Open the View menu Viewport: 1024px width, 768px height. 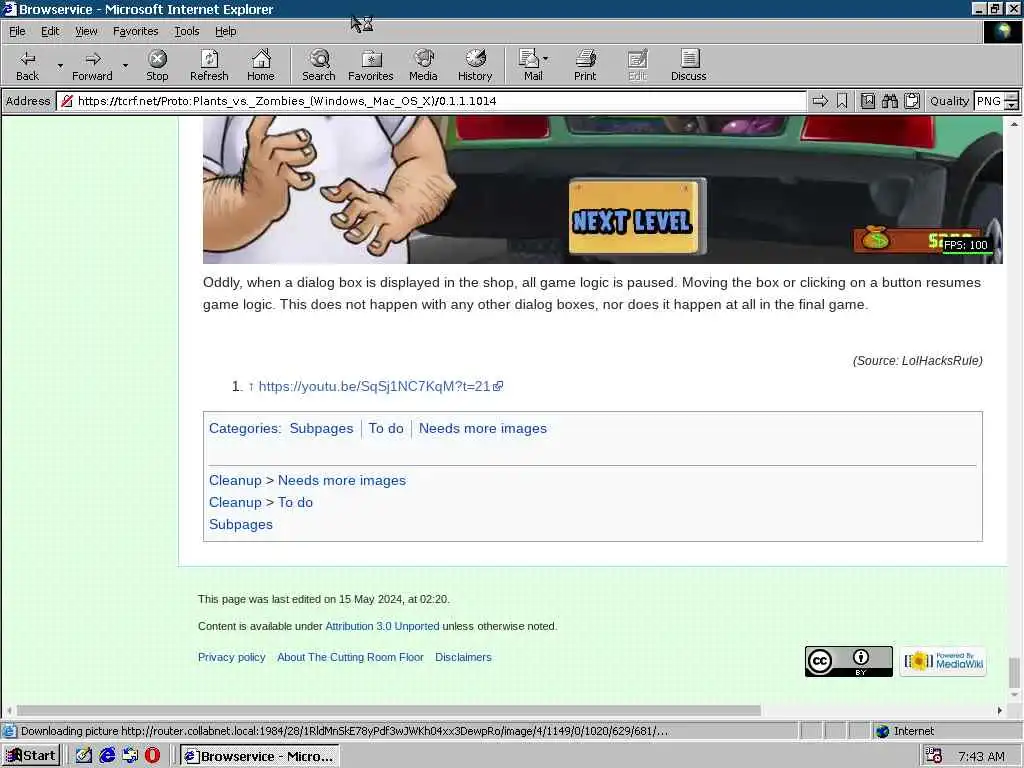[x=86, y=31]
